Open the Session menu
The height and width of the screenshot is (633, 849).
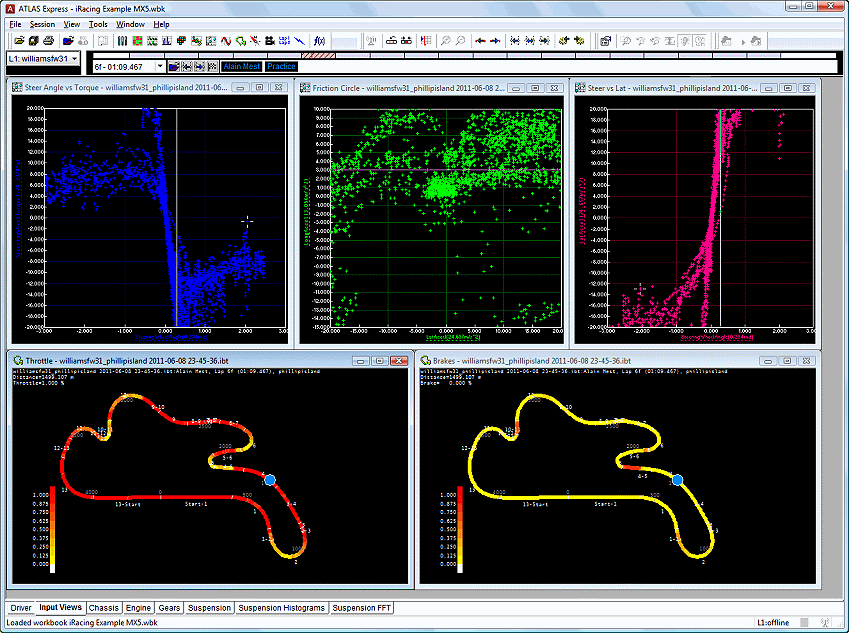coord(42,23)
